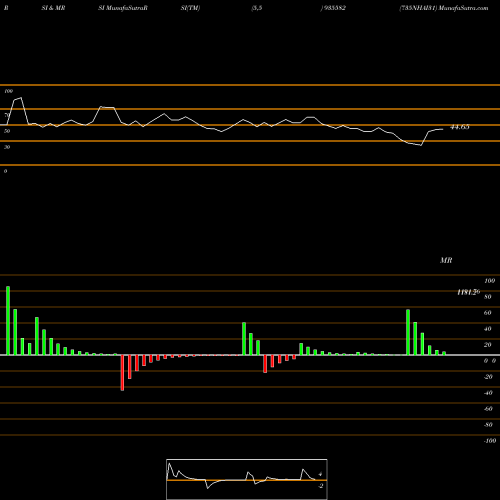Image resolution: width=500 pixels, height=500 pixels.
Task: Click the 44.65 current RSI value
Action: [460, 127]
